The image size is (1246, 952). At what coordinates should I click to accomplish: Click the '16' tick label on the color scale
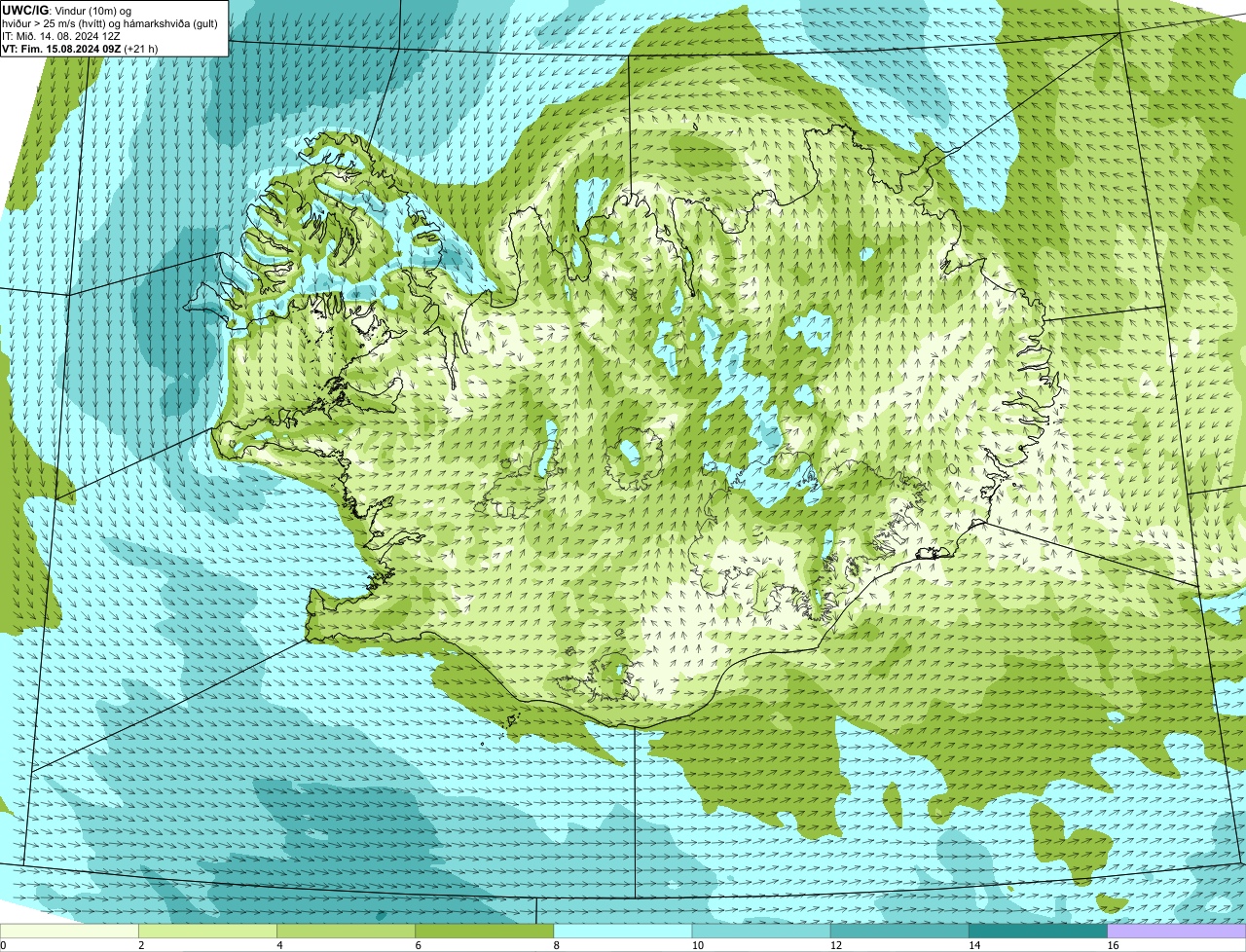[x=1113, y=945]
